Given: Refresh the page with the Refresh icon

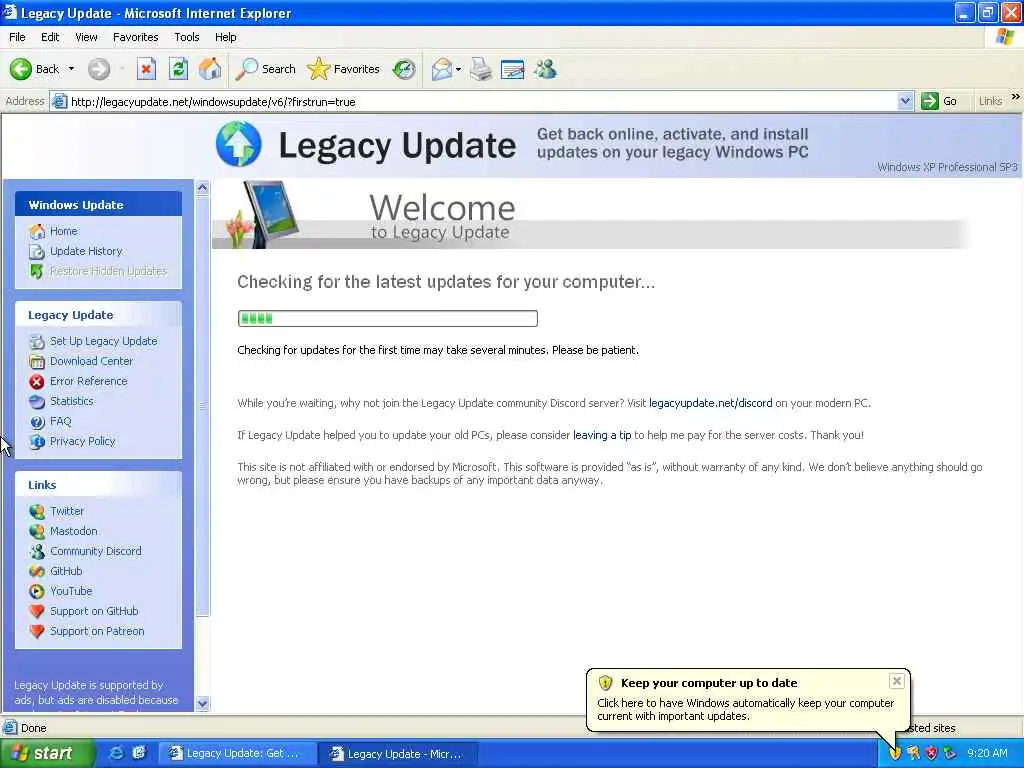Looking at the screenshot, I should [178, 69].
